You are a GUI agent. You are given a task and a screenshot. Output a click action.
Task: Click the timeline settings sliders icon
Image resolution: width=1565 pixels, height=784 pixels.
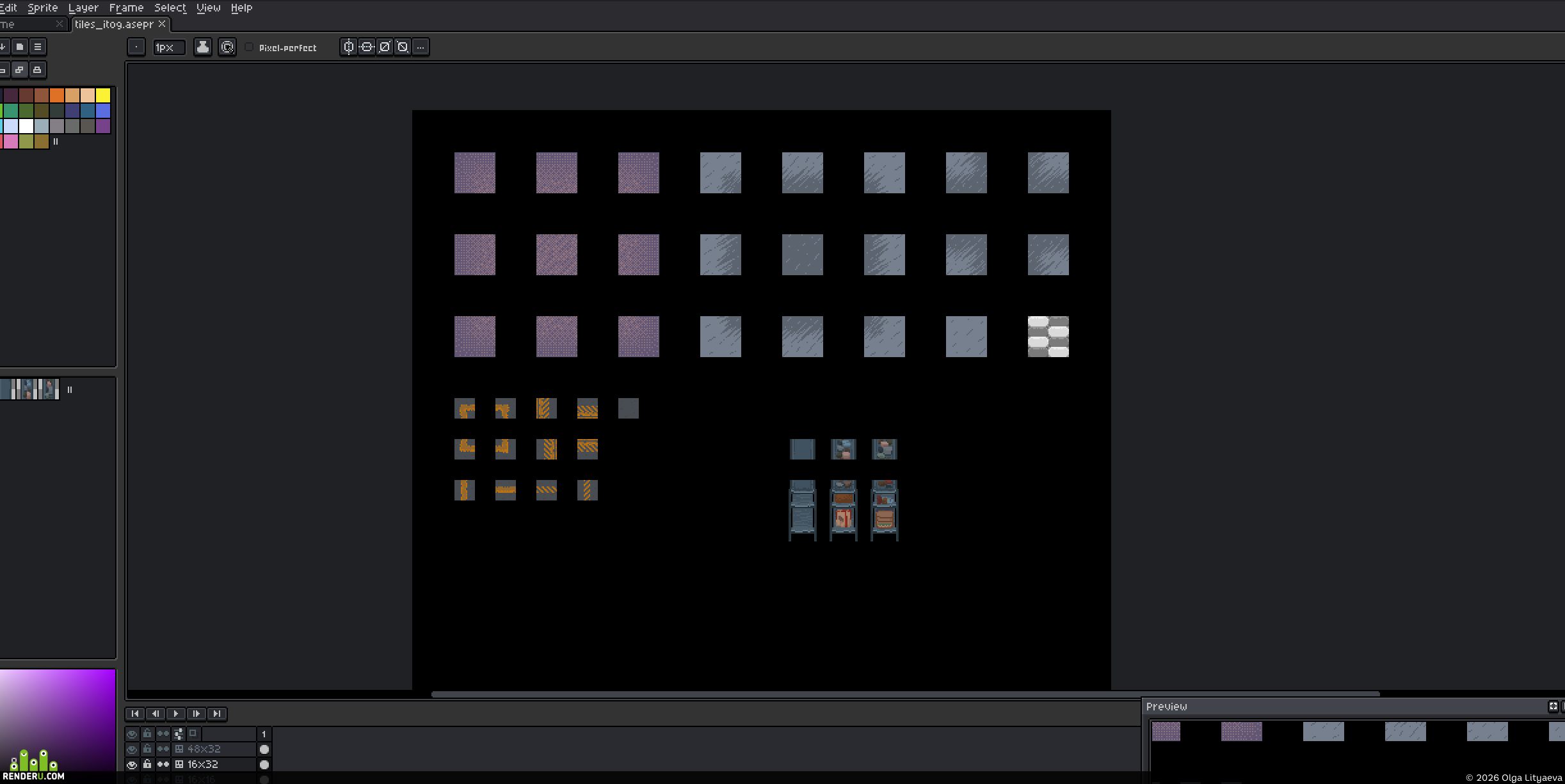pos(179,734)
